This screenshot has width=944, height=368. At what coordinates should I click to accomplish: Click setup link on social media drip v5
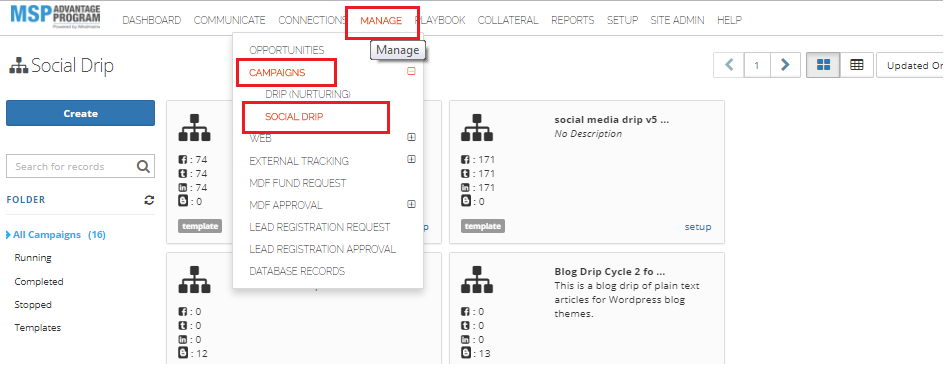click(698, 227)
